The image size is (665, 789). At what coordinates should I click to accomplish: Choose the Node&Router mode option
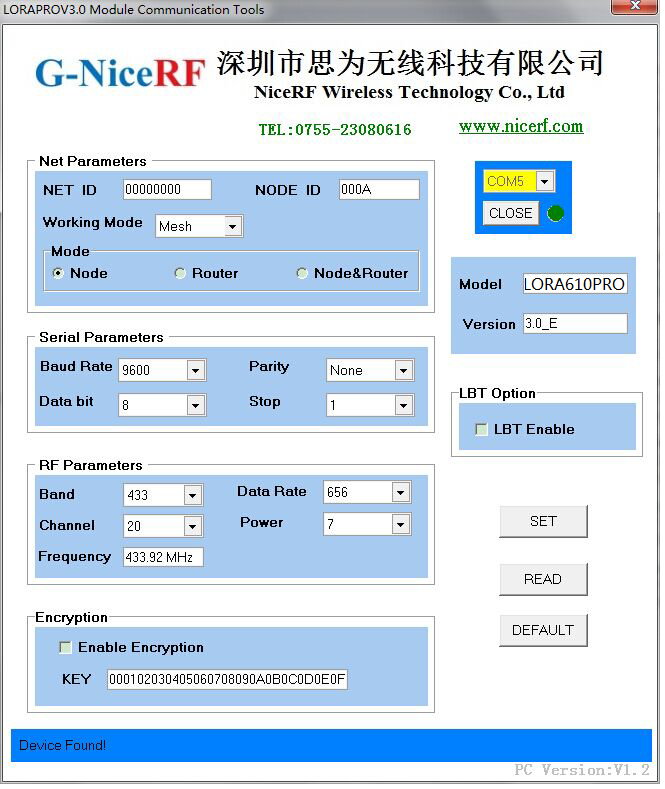(x=302, y=273)
